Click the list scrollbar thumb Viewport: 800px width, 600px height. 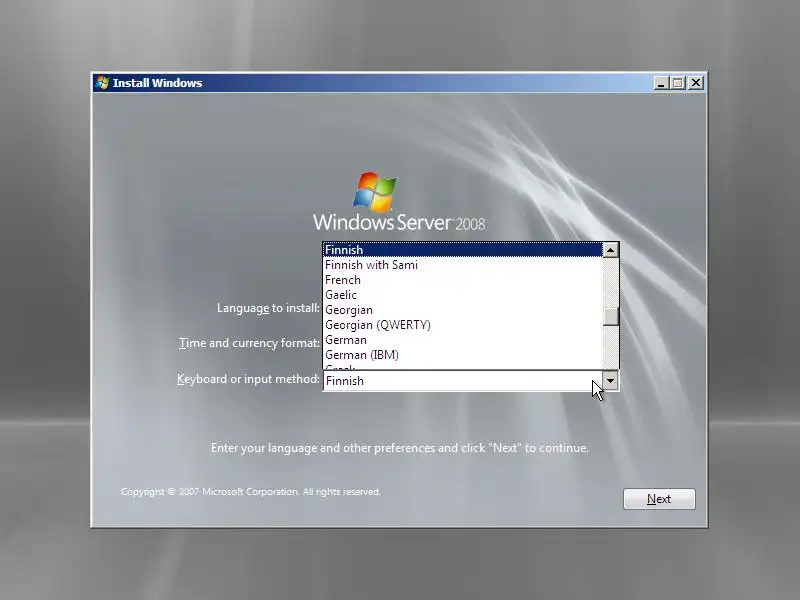tap(610, 316)
